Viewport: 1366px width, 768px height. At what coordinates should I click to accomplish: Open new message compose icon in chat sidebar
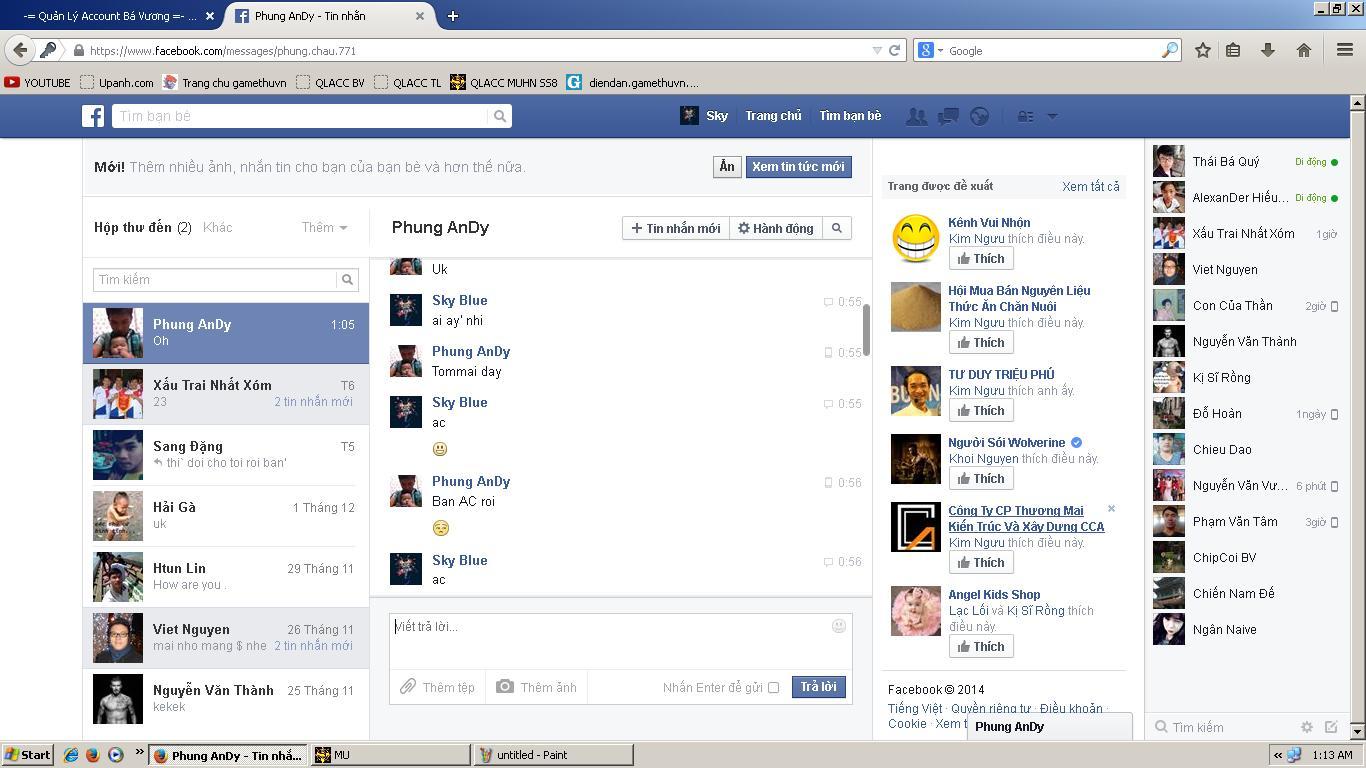tap(1331, 727)
